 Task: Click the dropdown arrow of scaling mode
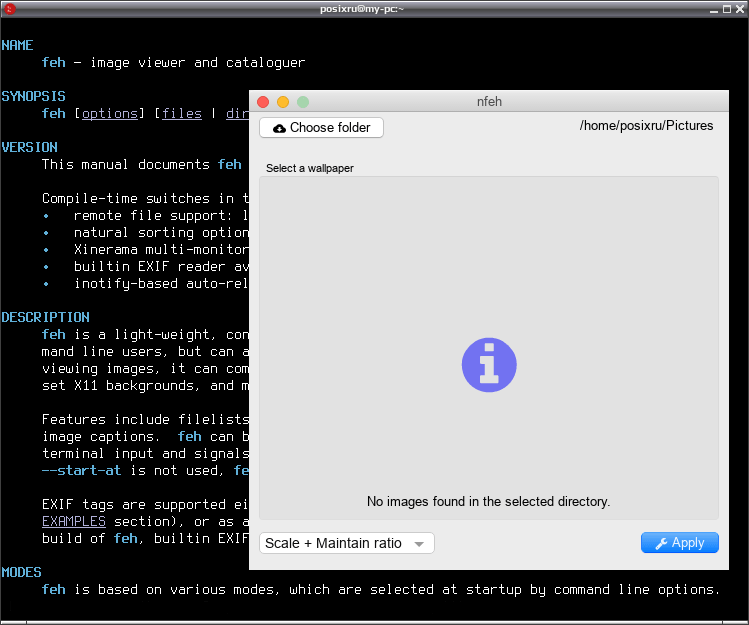coord(419,544)
